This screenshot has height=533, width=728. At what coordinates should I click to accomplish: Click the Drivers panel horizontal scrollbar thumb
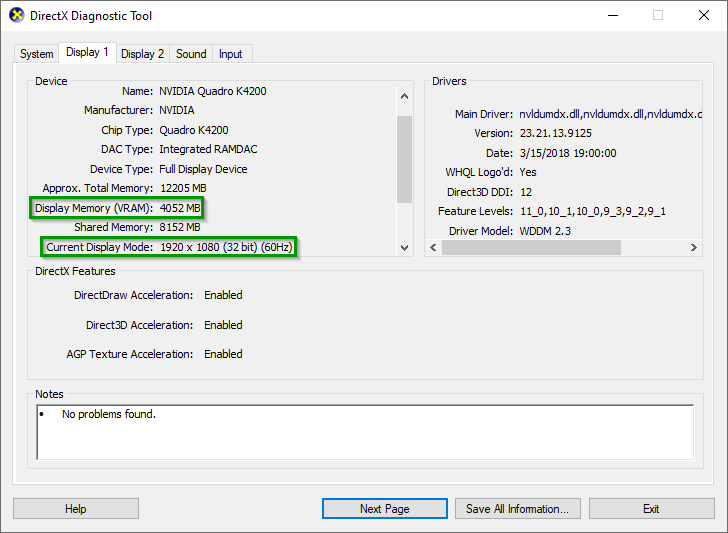click(531, 247)
